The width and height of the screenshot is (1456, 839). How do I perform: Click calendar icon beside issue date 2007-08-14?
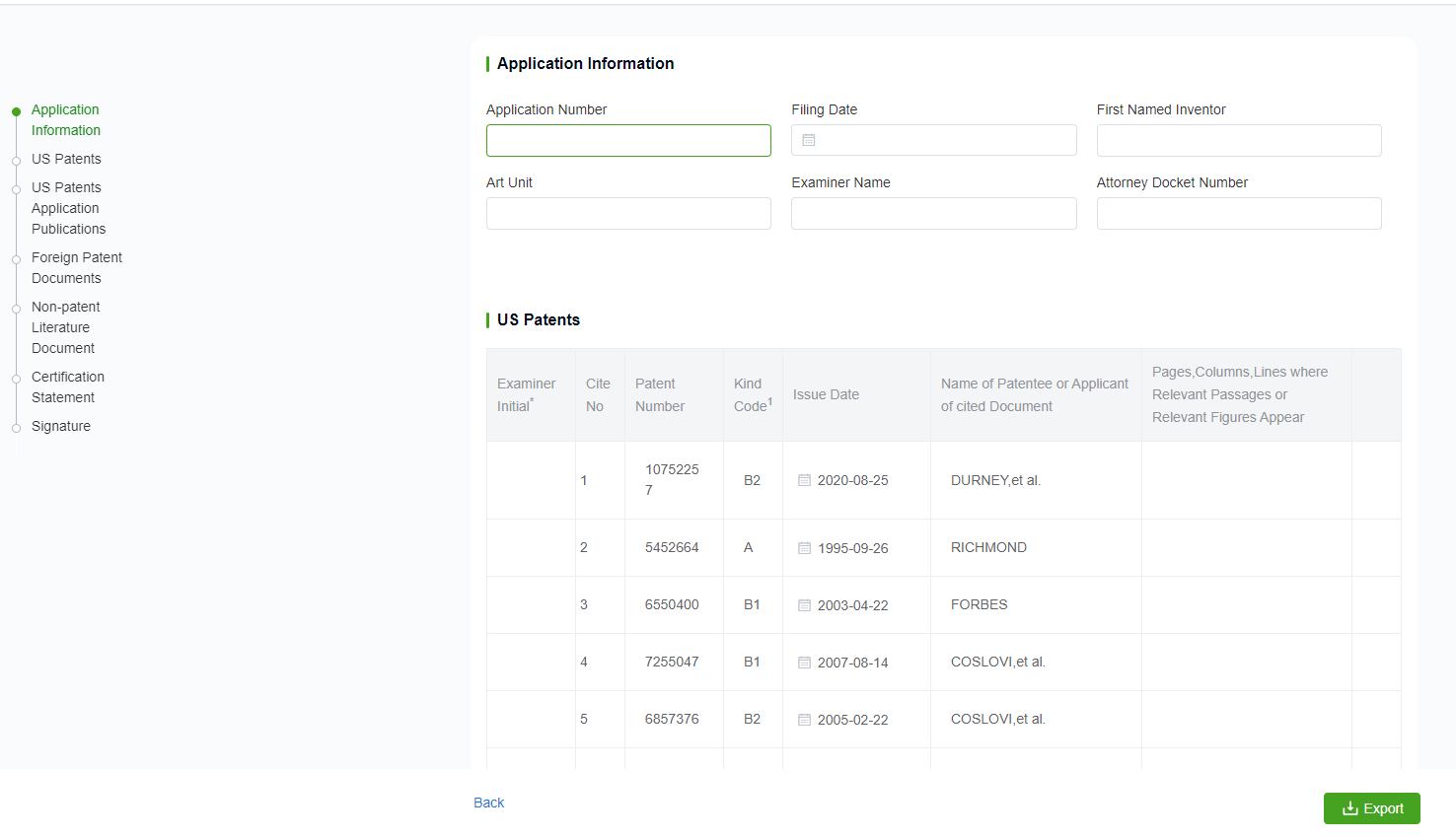[804, 662]
